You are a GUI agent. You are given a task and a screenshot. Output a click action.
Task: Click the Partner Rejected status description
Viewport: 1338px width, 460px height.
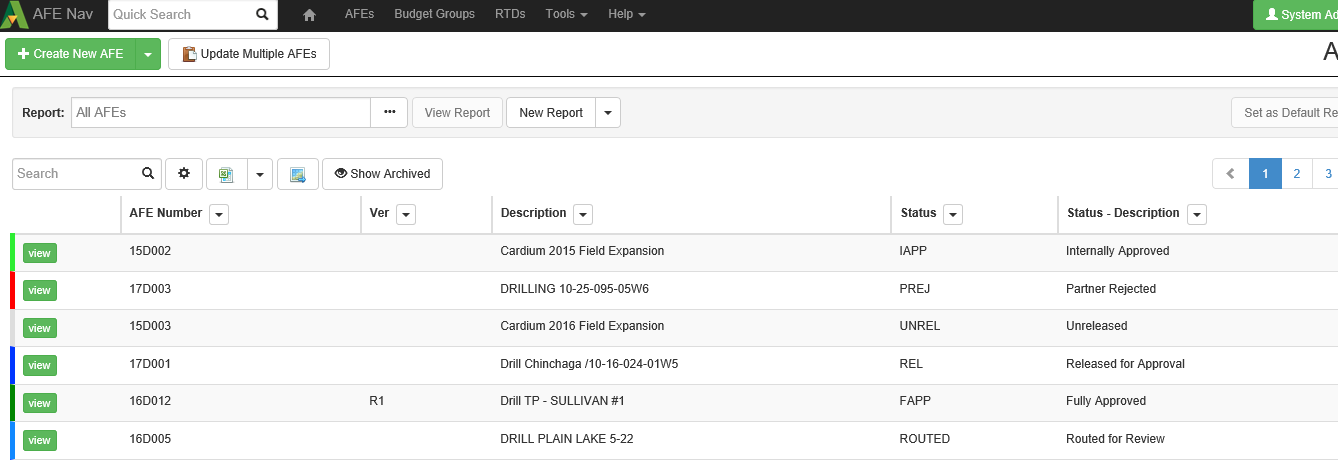pyautogui.click(x=1111, y=289)
